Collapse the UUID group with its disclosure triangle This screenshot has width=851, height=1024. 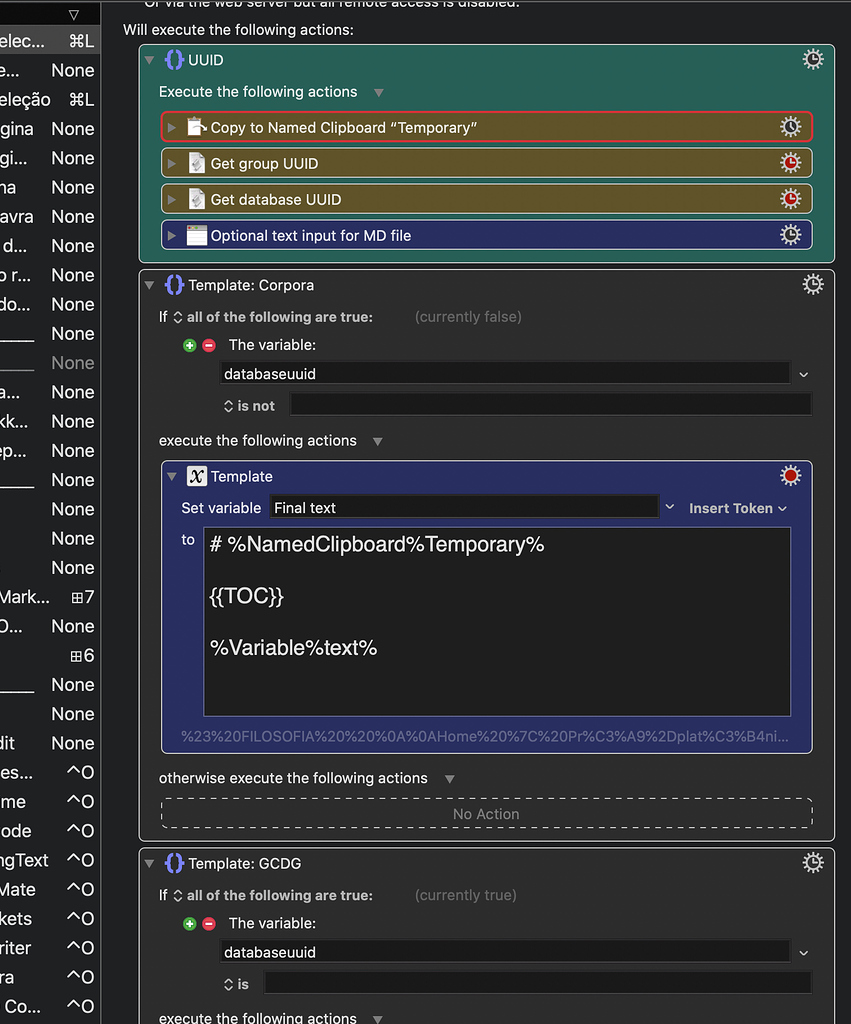pyautogui.click(x=150, y=59)
